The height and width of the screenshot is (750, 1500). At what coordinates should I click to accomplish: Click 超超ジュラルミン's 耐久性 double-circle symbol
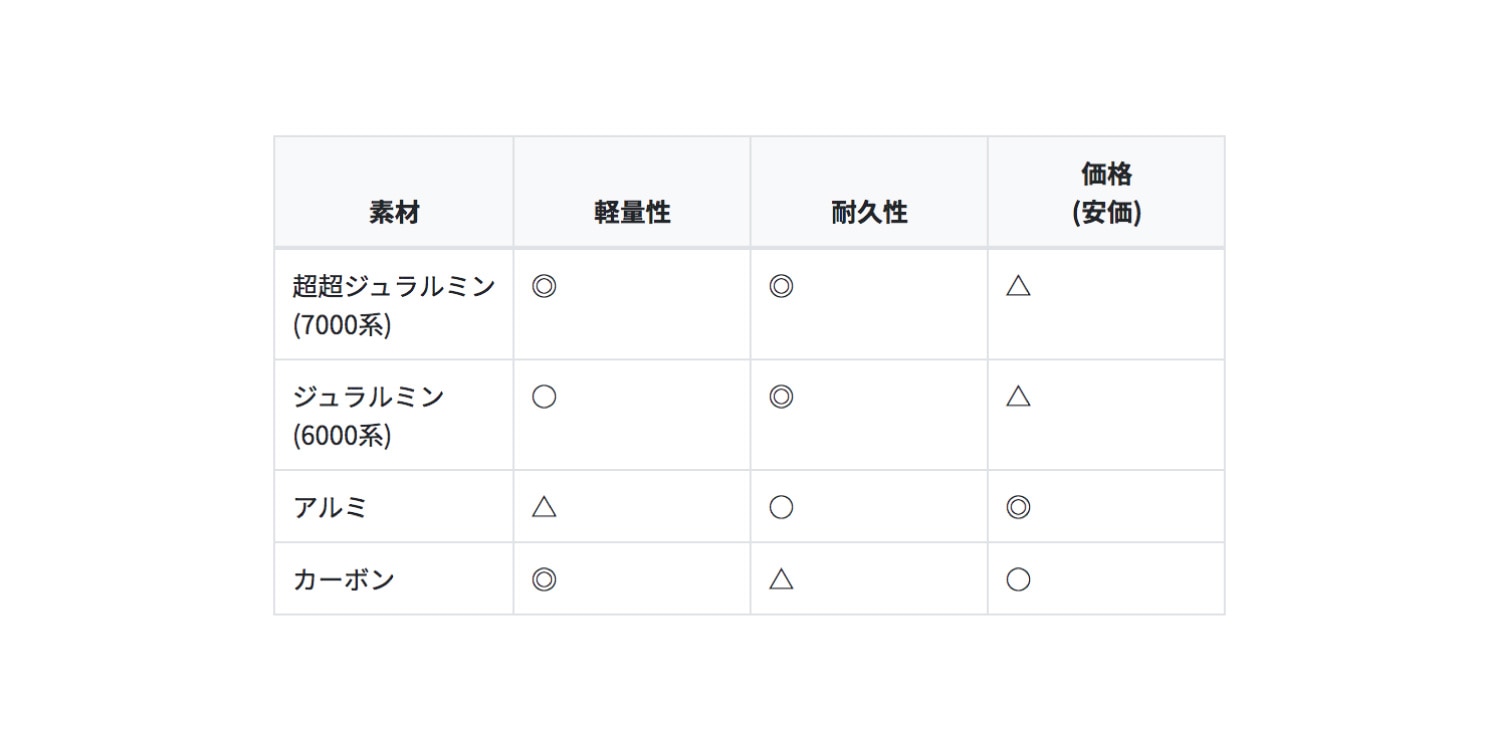pyautogui.click(x=781, y=287)
